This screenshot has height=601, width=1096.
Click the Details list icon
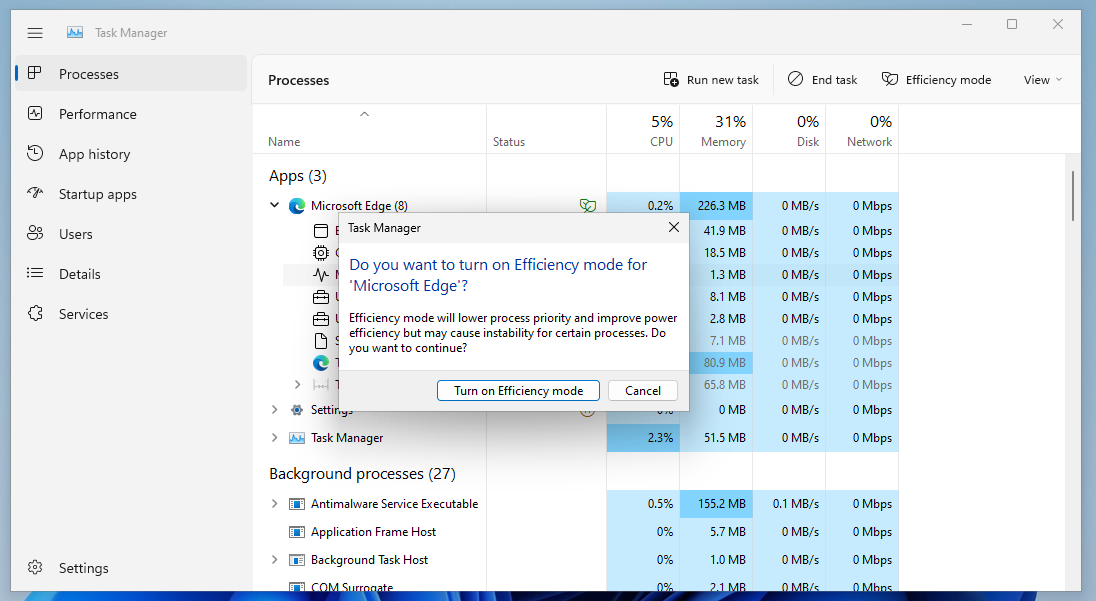(x=35, y=273)
